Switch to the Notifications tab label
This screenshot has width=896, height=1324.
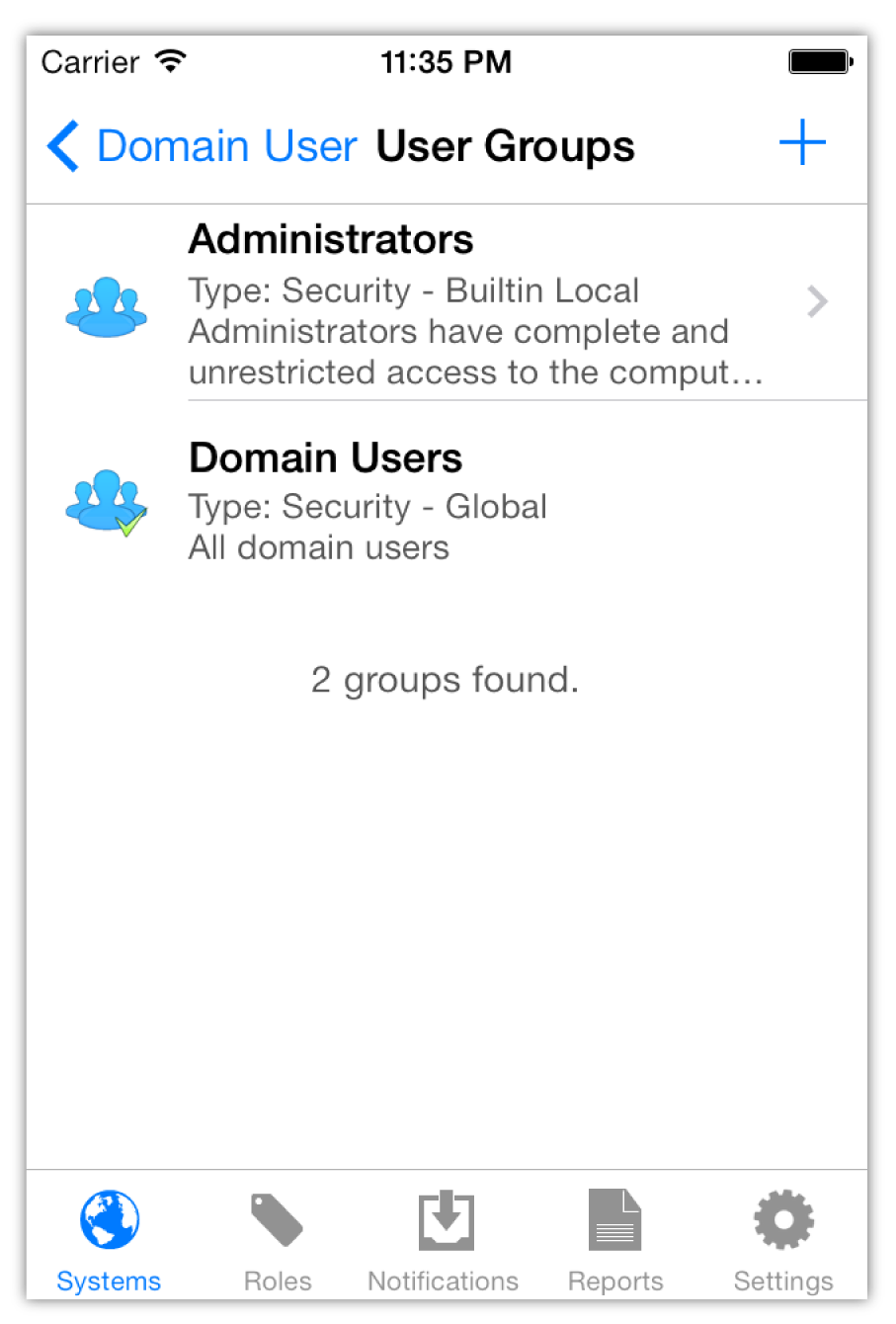[443, 1281]
